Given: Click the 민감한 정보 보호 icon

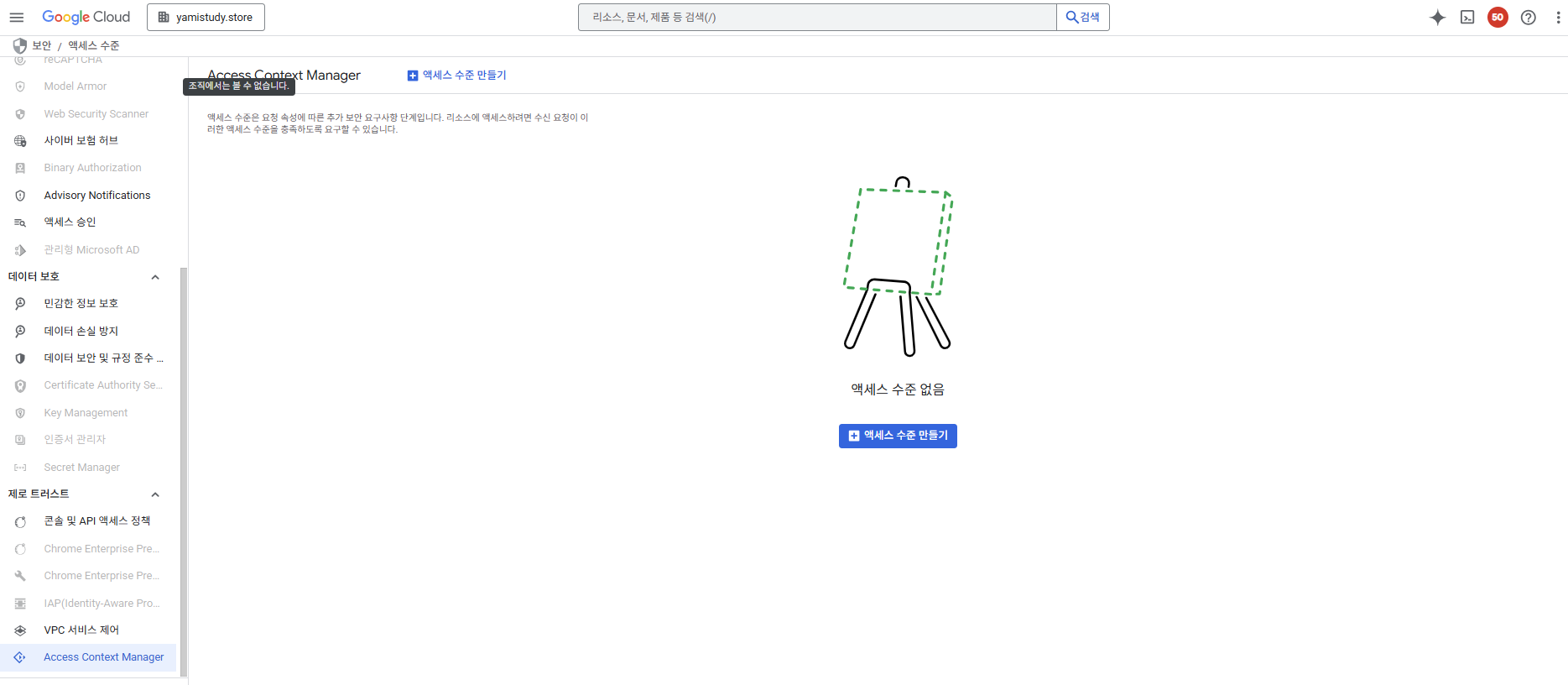Looking at the screenshot, I should click(20, 304).
